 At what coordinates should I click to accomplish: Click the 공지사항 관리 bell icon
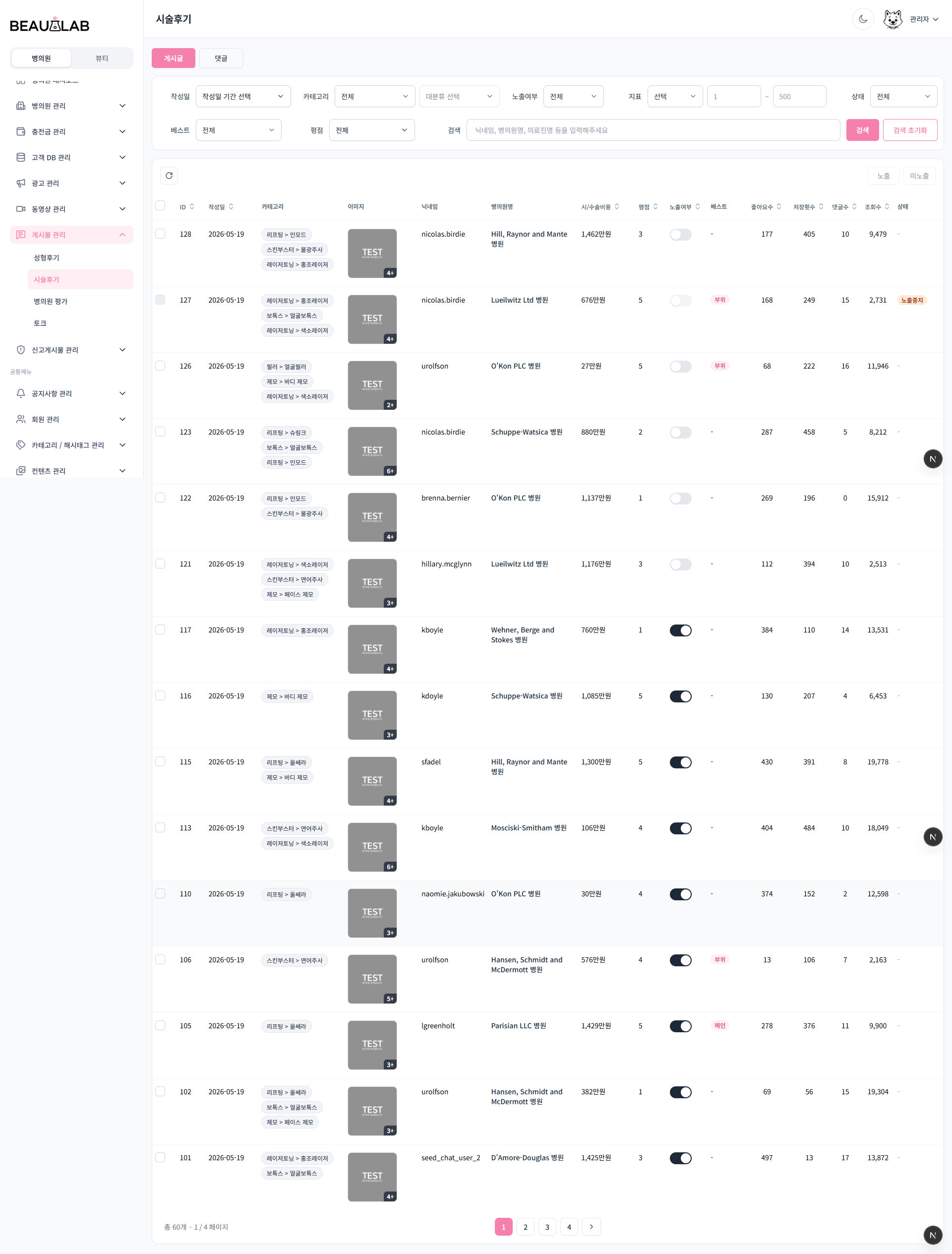pyautogui.click(x=21, y=393)
